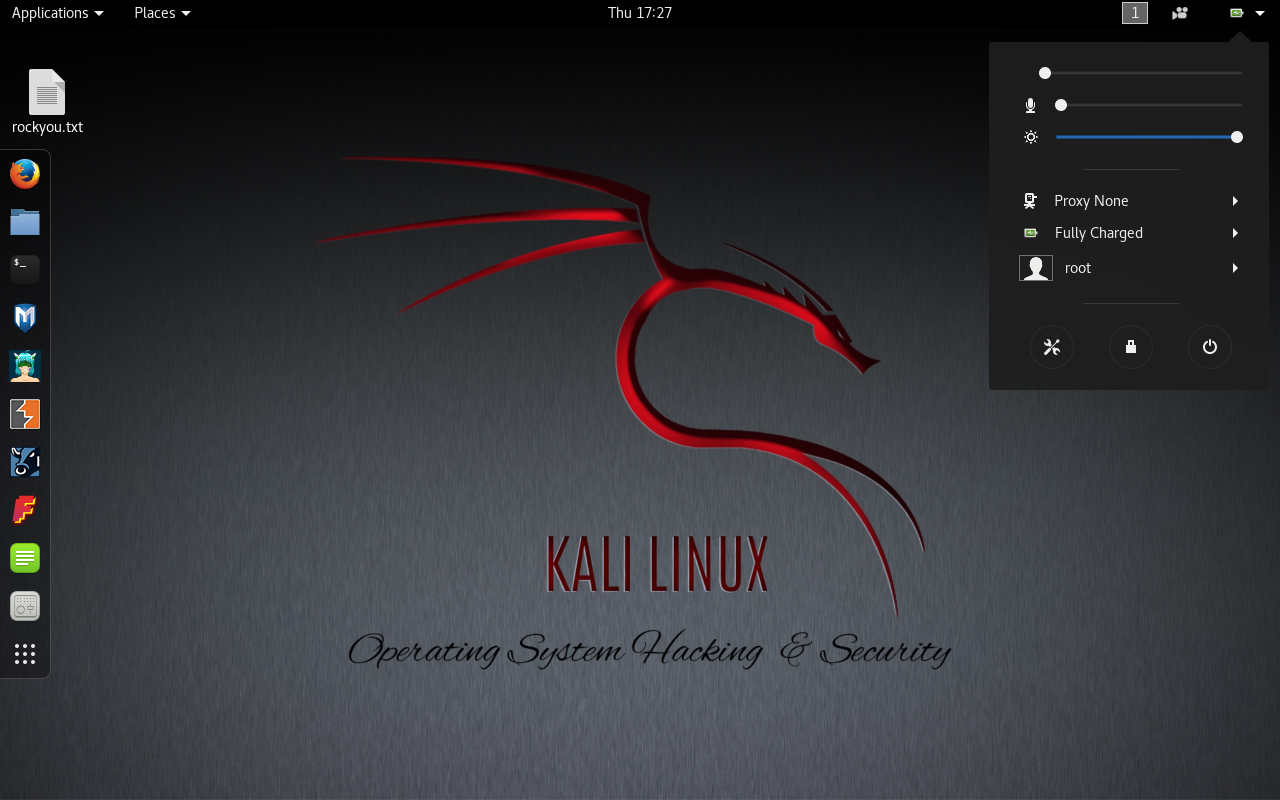Click the Fully Charged battery icon
Viewport: 1280px width, 800px height.
click(1031, 233)
